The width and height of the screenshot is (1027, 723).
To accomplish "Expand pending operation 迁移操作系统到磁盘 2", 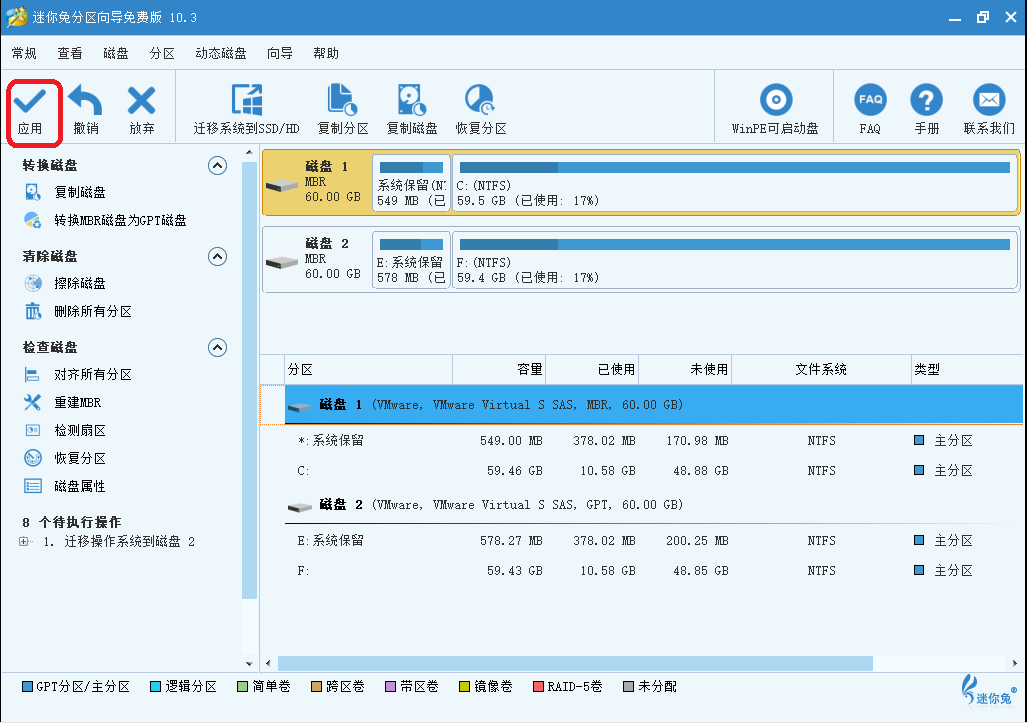I will [x=24, y=542].
